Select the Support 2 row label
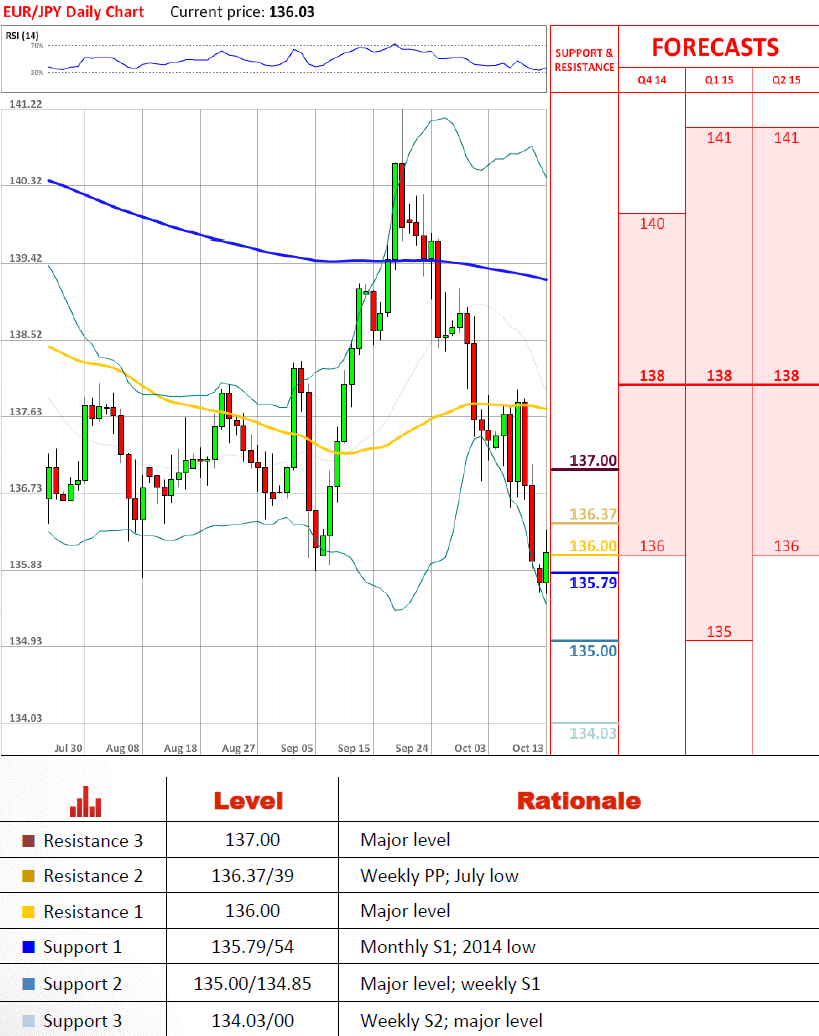This screenshot has height=1036, width=819. pos(83,984)
